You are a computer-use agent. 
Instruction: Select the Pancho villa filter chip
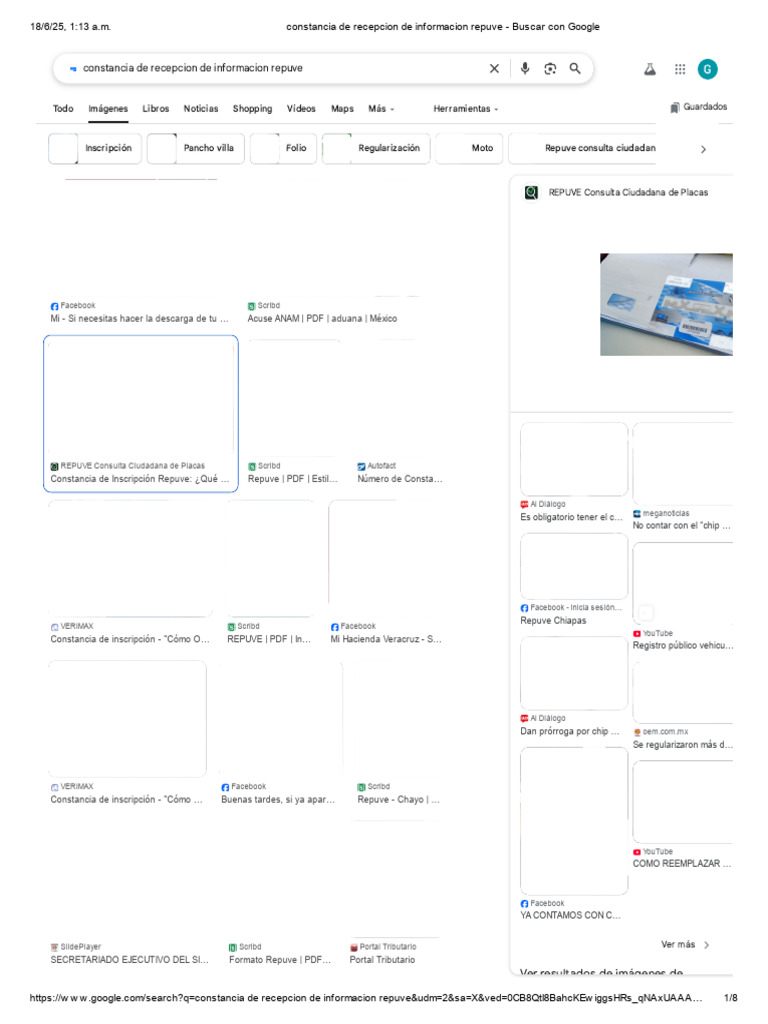196,148
